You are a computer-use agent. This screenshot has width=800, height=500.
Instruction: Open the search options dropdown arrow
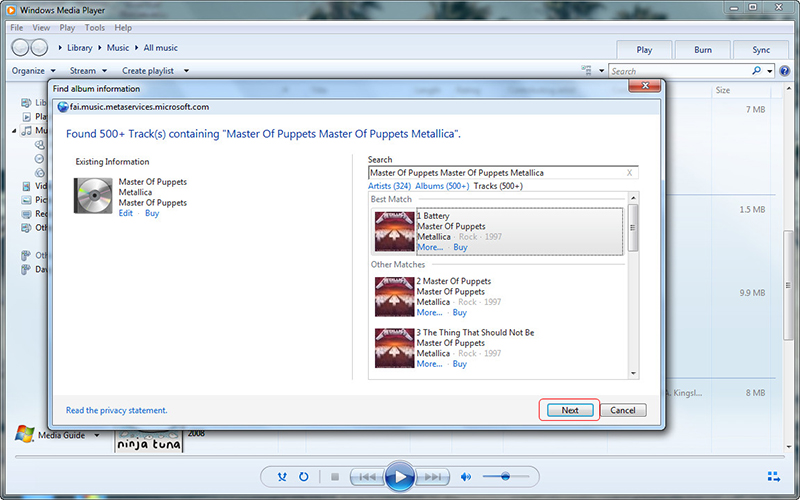769,71
